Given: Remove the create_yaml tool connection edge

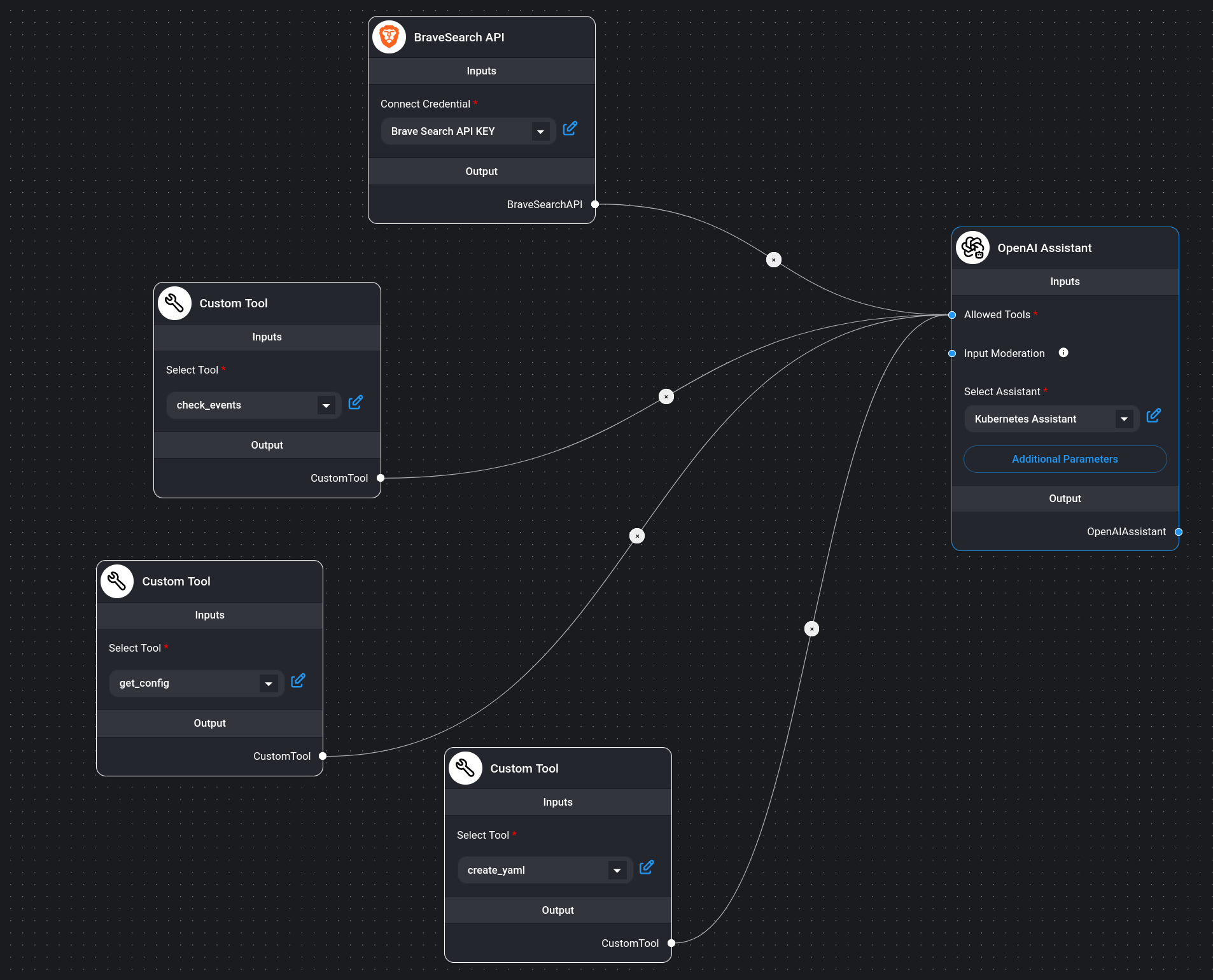Looking at the screenshot, I should pyautogui.click(x=811, y=629).
